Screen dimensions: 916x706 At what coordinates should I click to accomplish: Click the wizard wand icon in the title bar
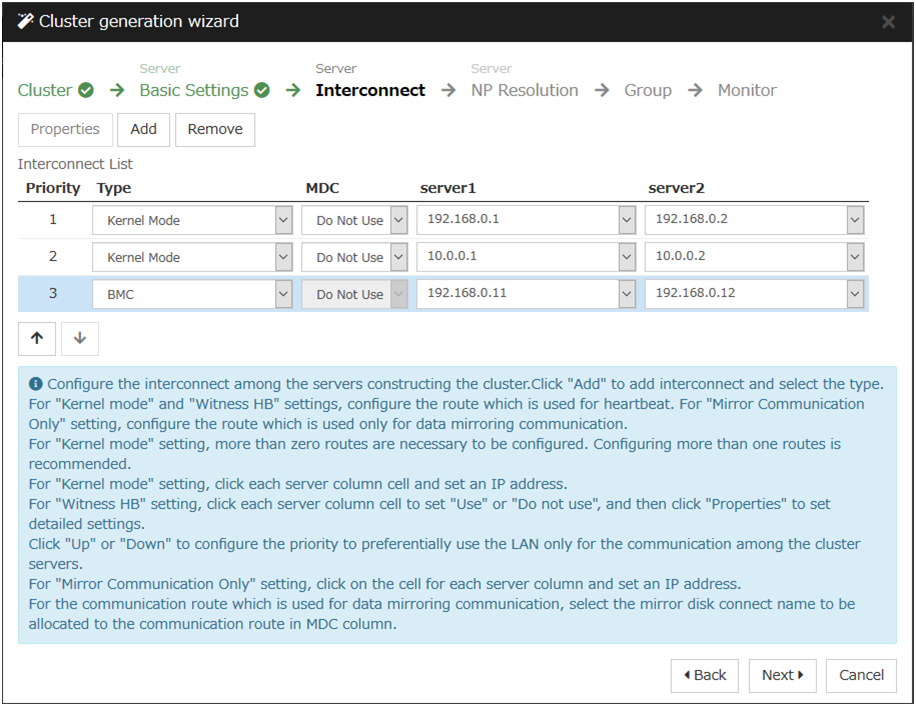pos(28,21)
